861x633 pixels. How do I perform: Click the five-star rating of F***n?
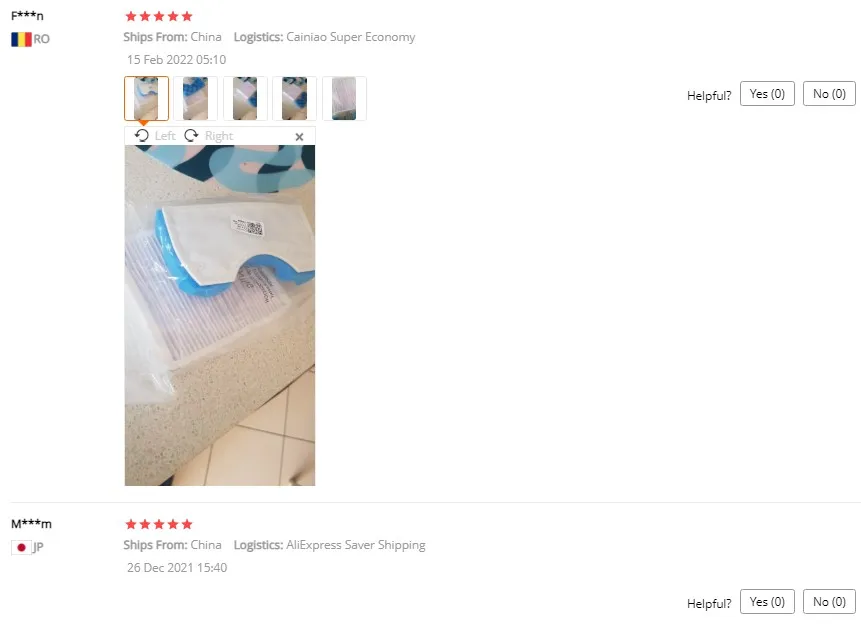click(159, 16)
